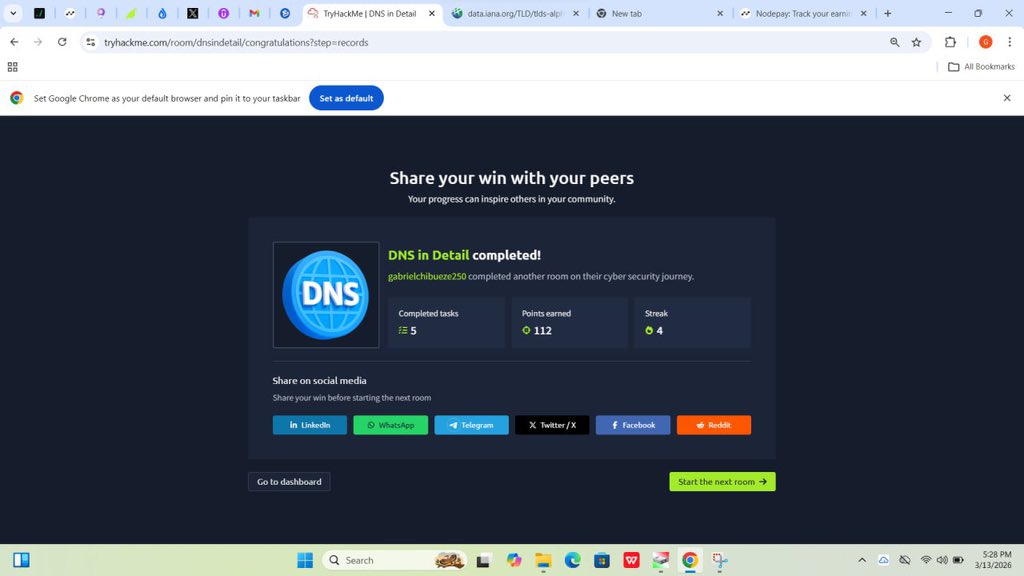Open a new browser tab with plus
The width and height of the screenshot is (1024, 576).
tap(888, 13)
